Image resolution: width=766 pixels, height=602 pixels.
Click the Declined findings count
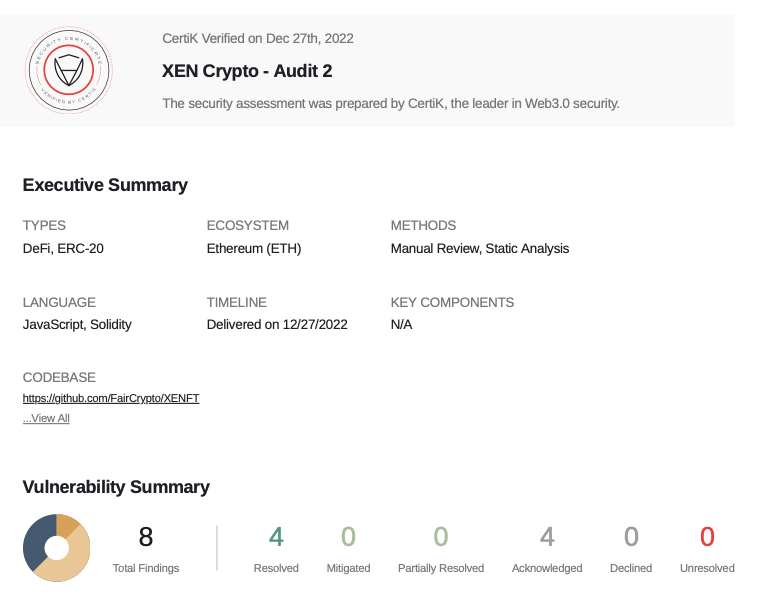(x=631, y=537)
